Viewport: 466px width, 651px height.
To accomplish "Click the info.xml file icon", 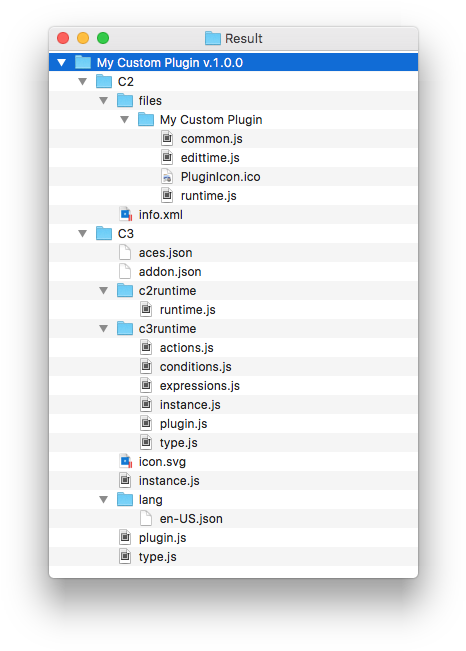I will [125, 215].
